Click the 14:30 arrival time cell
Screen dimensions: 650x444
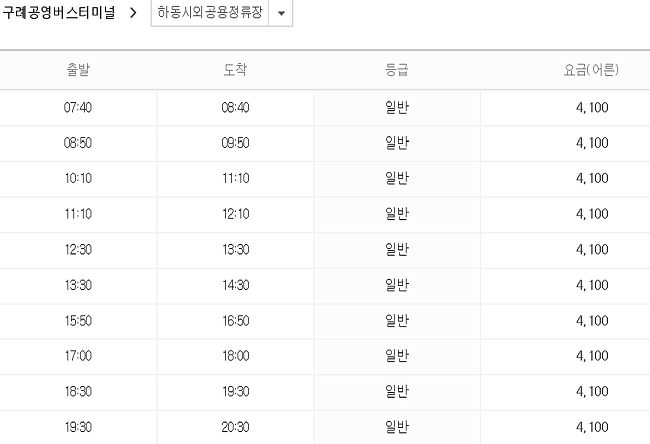(x=235, y=285)
